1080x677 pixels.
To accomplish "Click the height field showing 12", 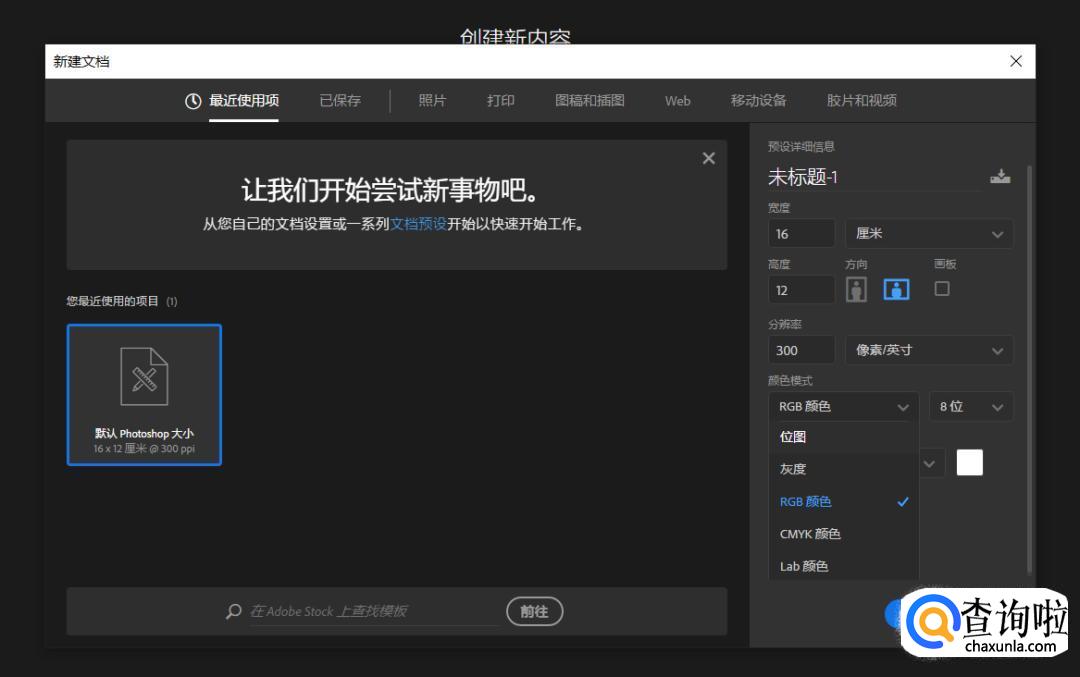I will [802, 290].
